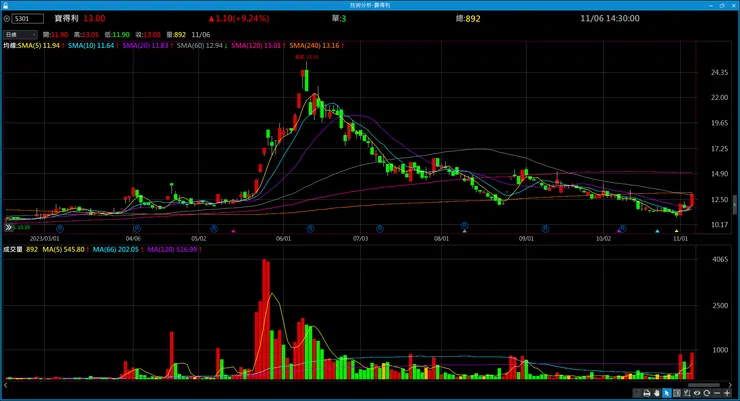Maximize the technical analysis window

coord(722,5)
